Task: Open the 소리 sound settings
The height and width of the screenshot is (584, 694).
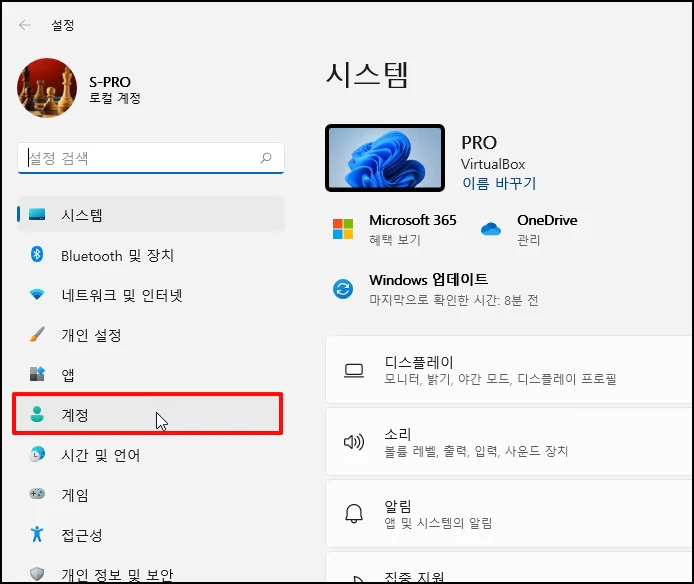Action: click(509, 442)
